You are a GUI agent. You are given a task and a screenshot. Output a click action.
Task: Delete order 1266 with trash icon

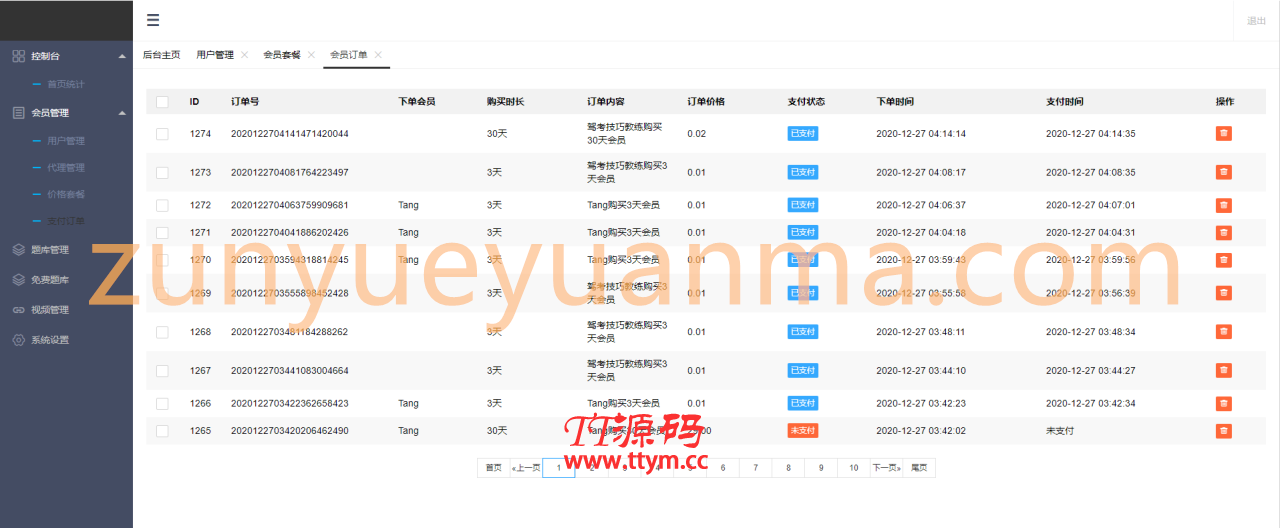coord(1224,403)
